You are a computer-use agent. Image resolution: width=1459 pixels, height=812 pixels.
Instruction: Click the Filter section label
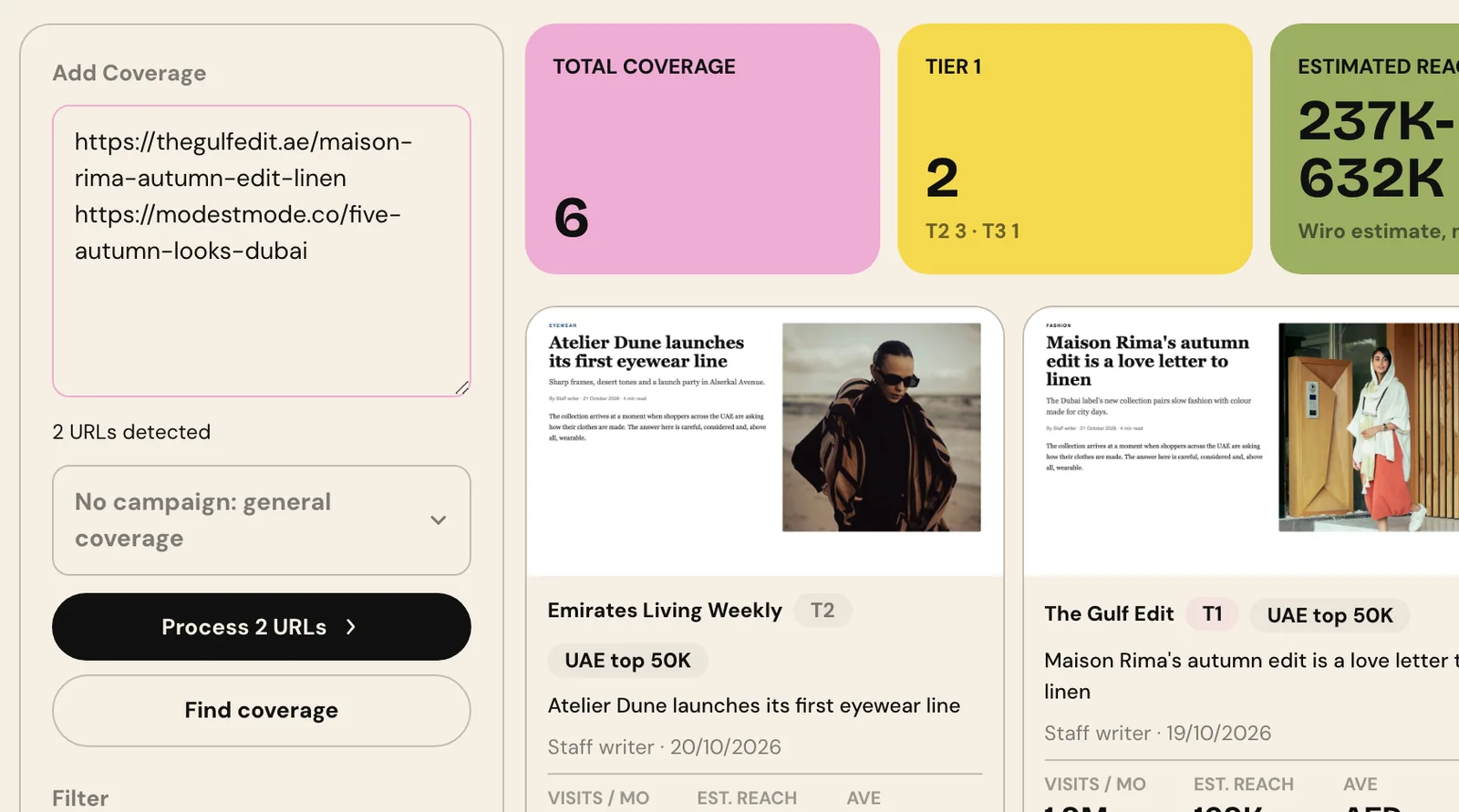coord(80,798)
